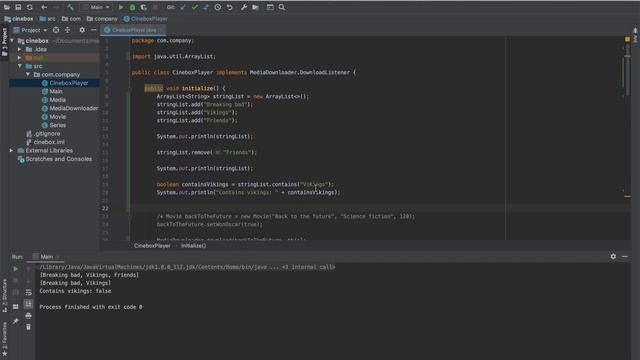
Task: Toggle pin tab in Run panel
Action: point(16,322)
